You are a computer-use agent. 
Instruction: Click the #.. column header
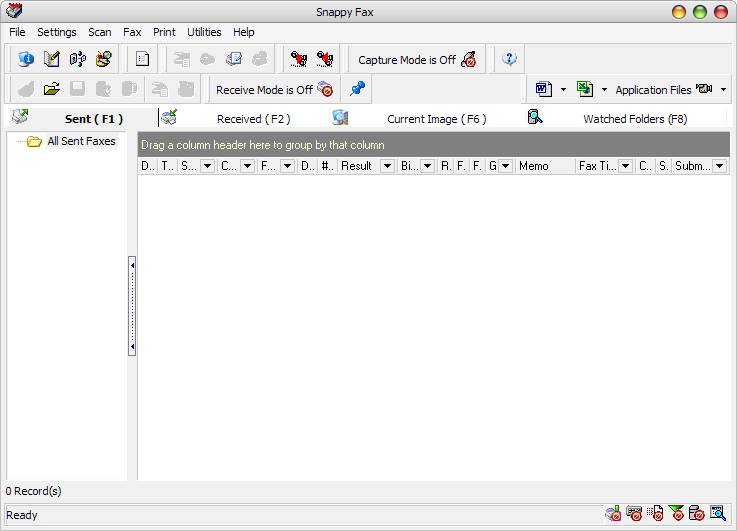coord(328,166)
